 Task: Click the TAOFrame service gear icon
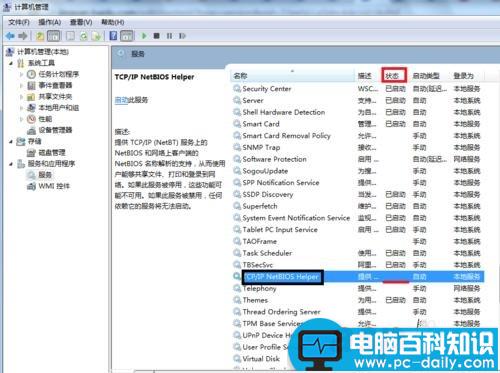tap(237, 241)
